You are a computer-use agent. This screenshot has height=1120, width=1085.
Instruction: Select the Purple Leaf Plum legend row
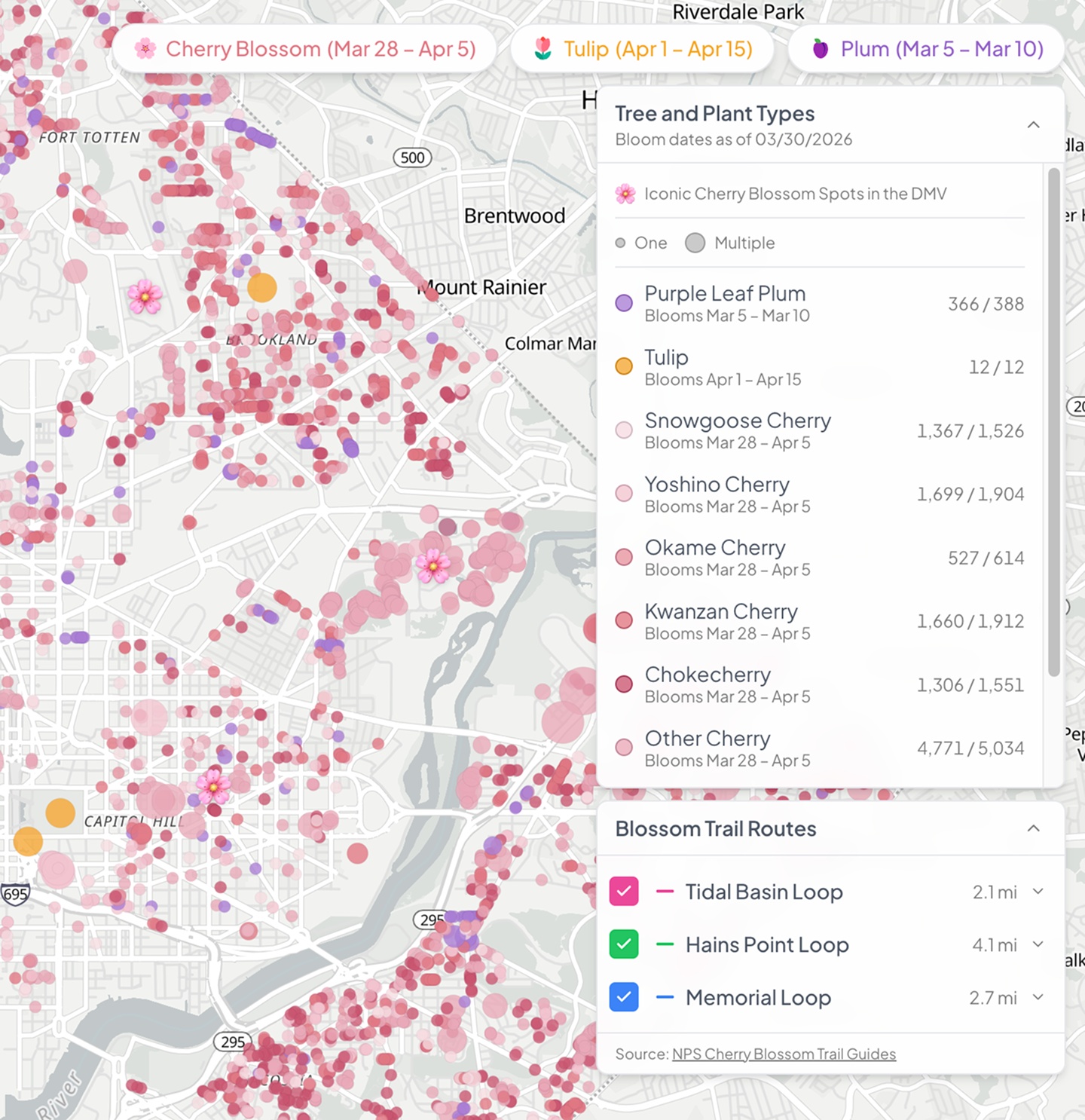pyautogui.click(x=820, y=304)
